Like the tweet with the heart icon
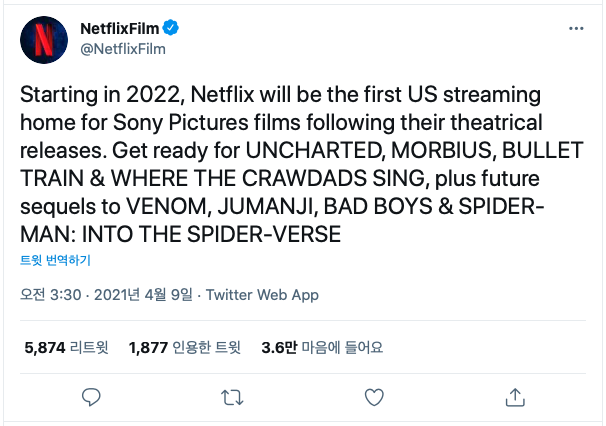Image resolution: width=606 pixels, height=426 pixels. (x=374, y=397)
